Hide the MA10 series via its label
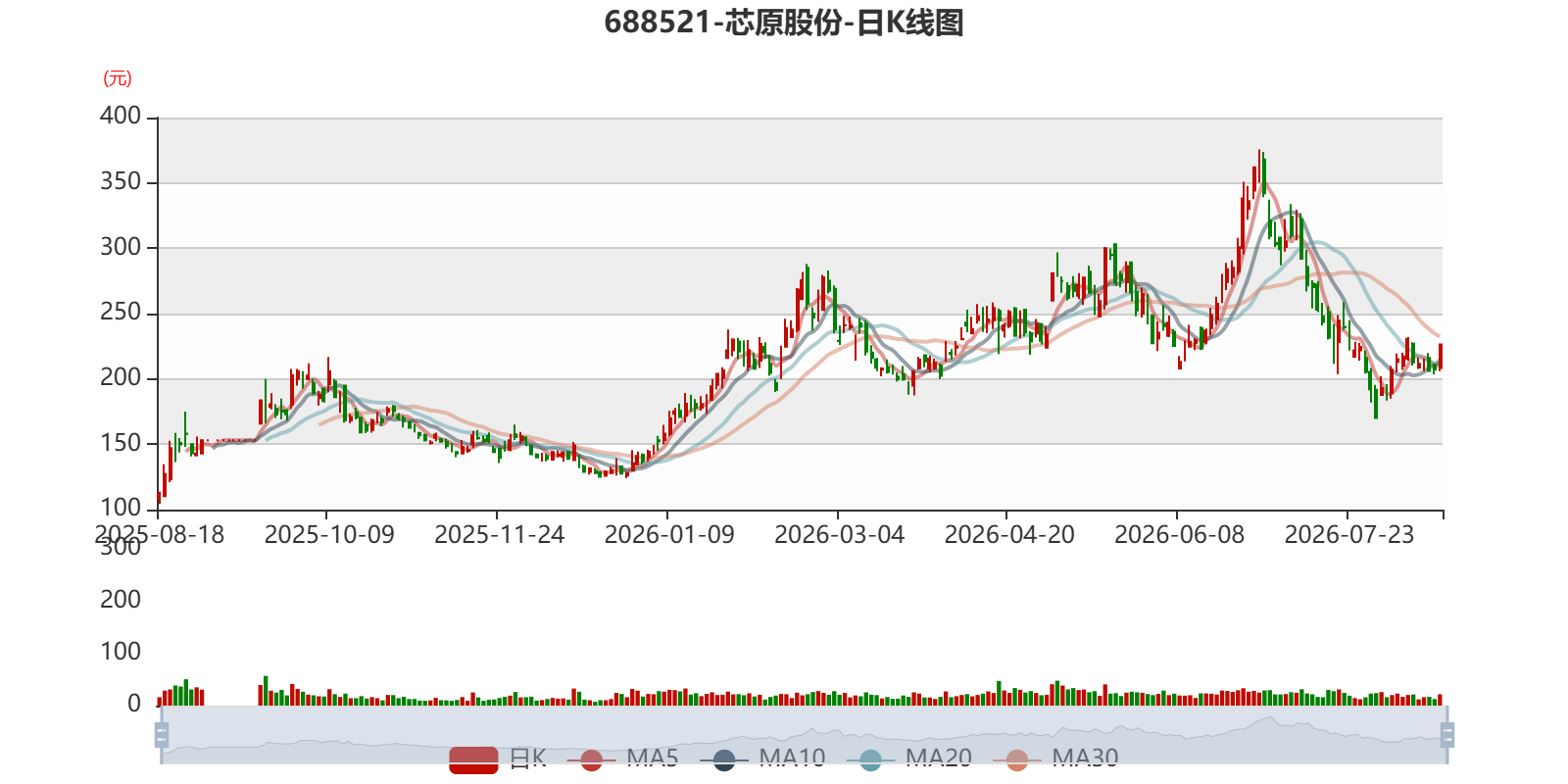This screenshot has width=1568, height=784. 792,758
